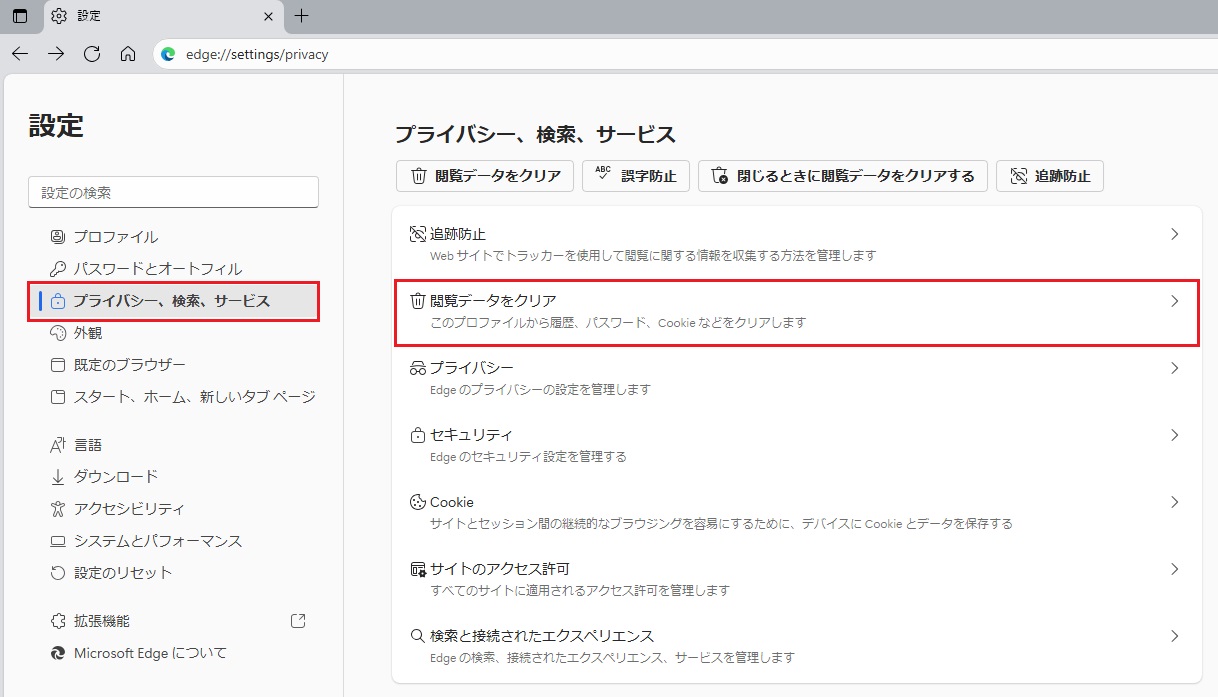Click the 誤字防止 button
Viewport: 1218px width, 697px height.
click(x=635, y=176)
